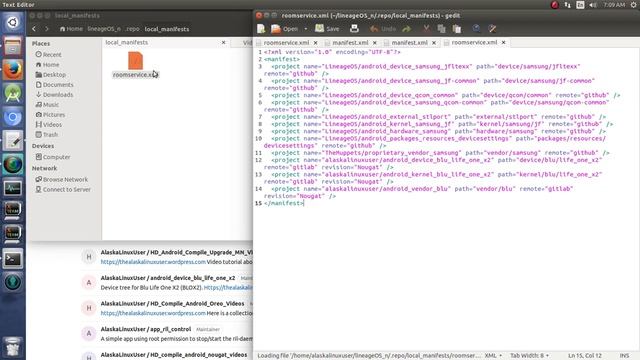Go back in the Files window
This screenshot has height=360, width=640.
point(34,29)
